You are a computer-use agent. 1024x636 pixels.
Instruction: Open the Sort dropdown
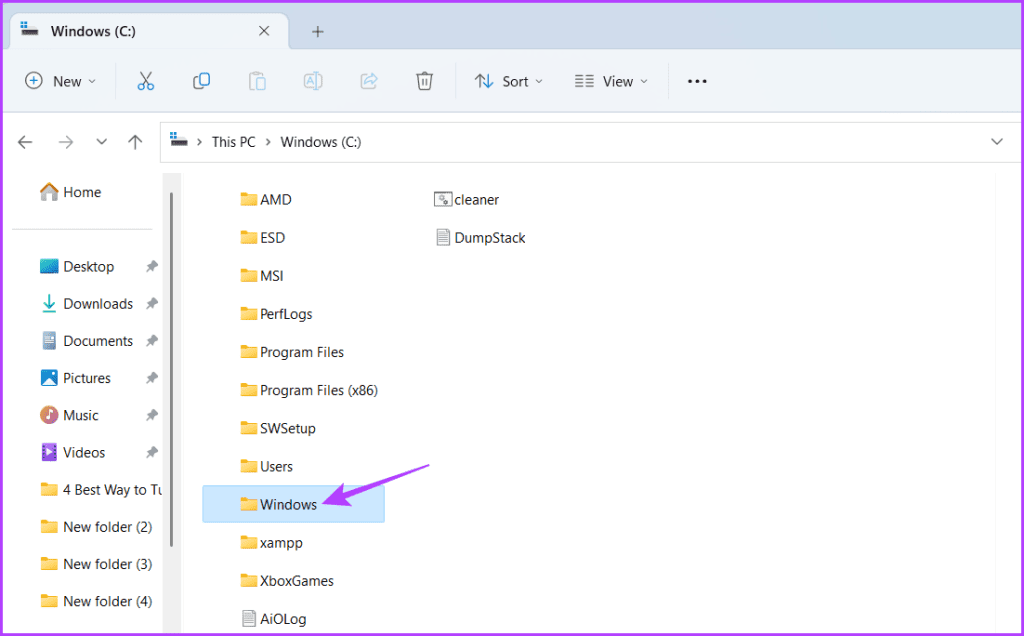pos(509,81)
